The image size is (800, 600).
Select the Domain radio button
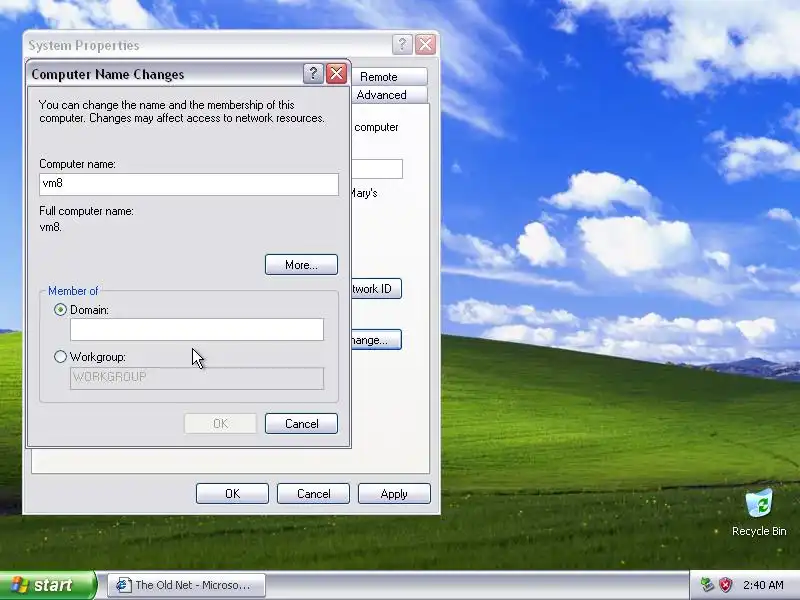click(60, 310)
